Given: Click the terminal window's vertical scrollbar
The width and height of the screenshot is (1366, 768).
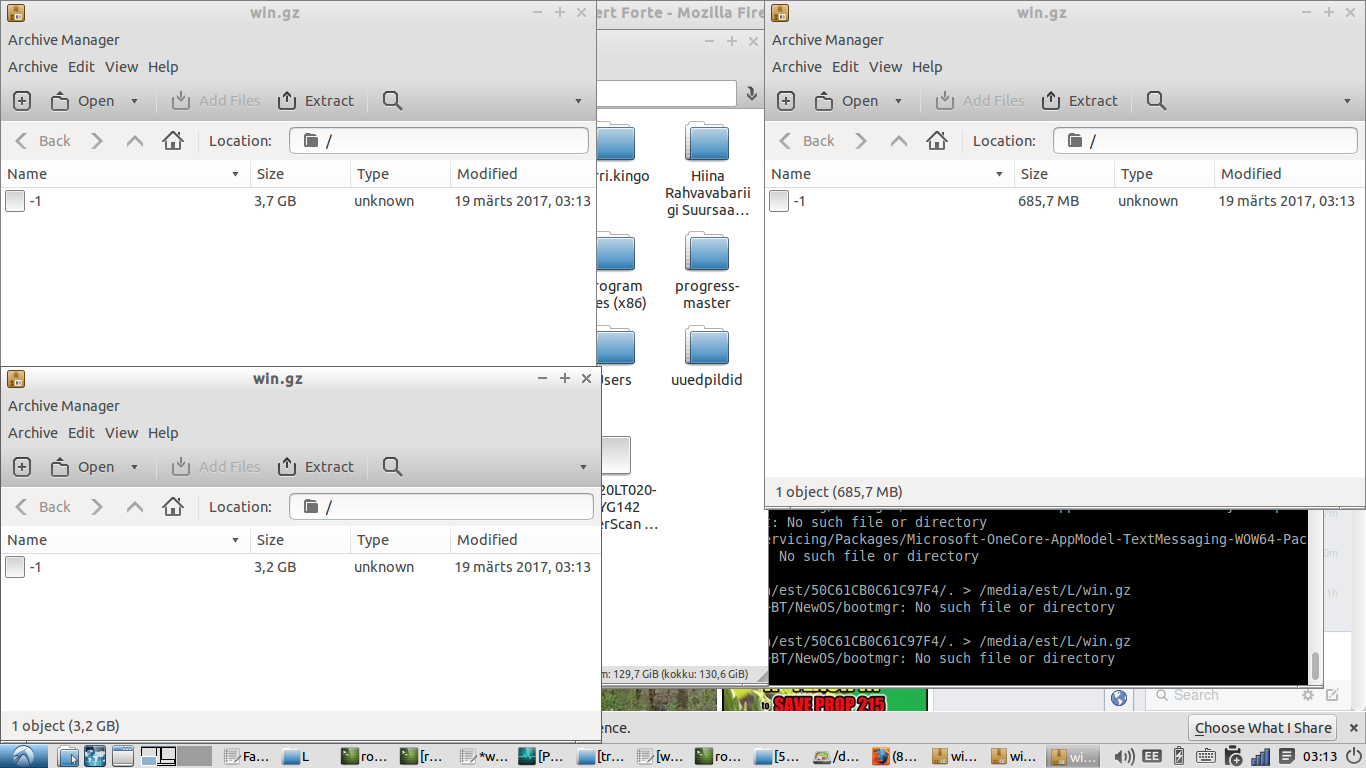Looking at the screenshot, I should tap(1315, 665).
